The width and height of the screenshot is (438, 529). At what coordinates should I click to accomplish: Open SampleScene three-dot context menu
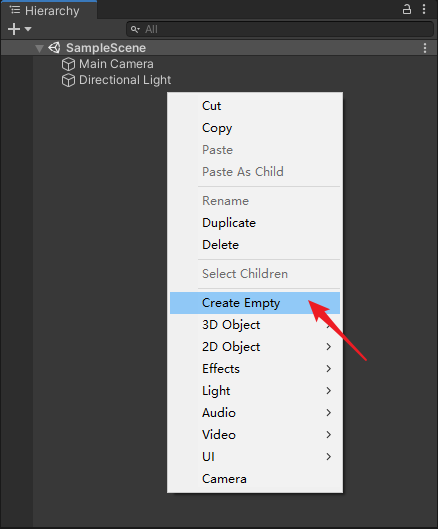tap(425, 48)
